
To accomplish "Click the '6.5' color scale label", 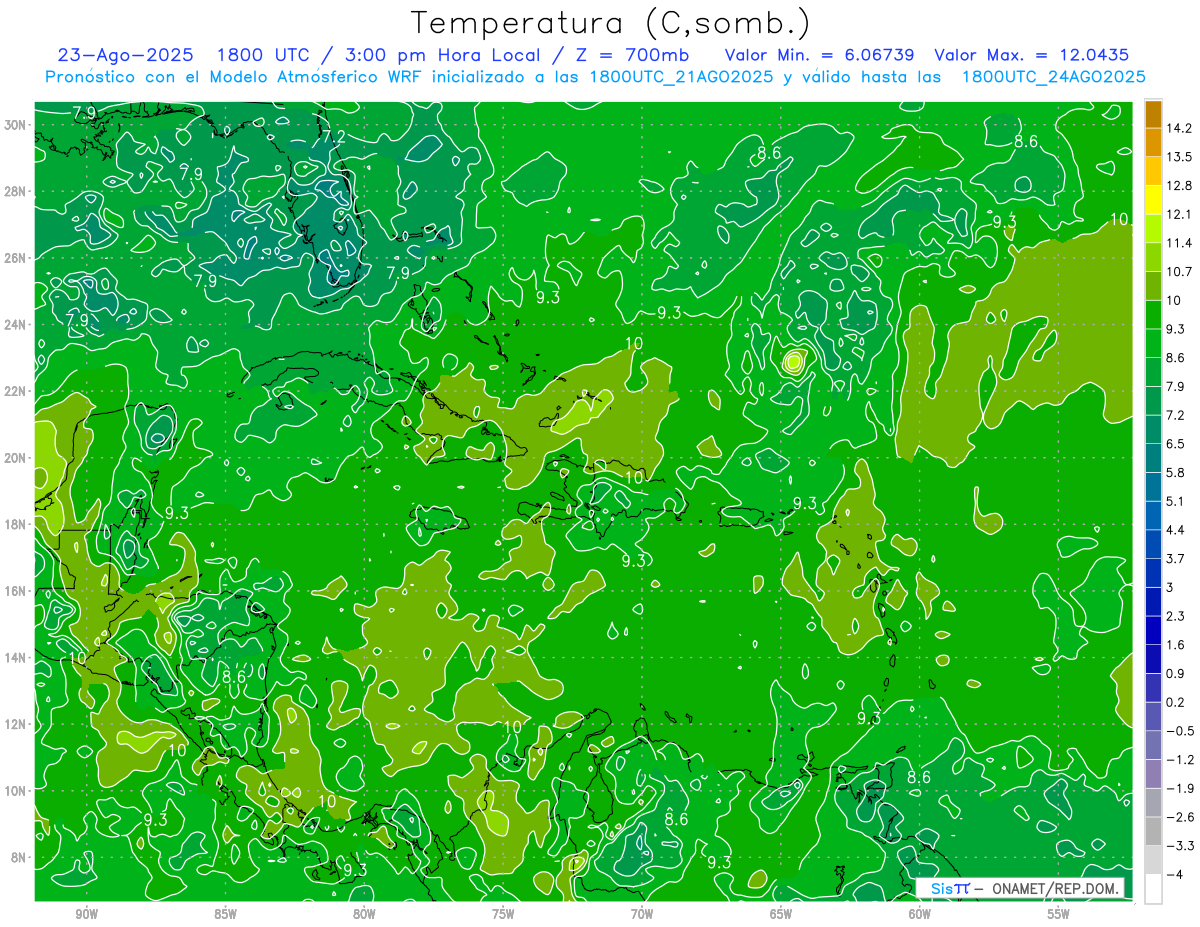I will (x=1176, y=443).
